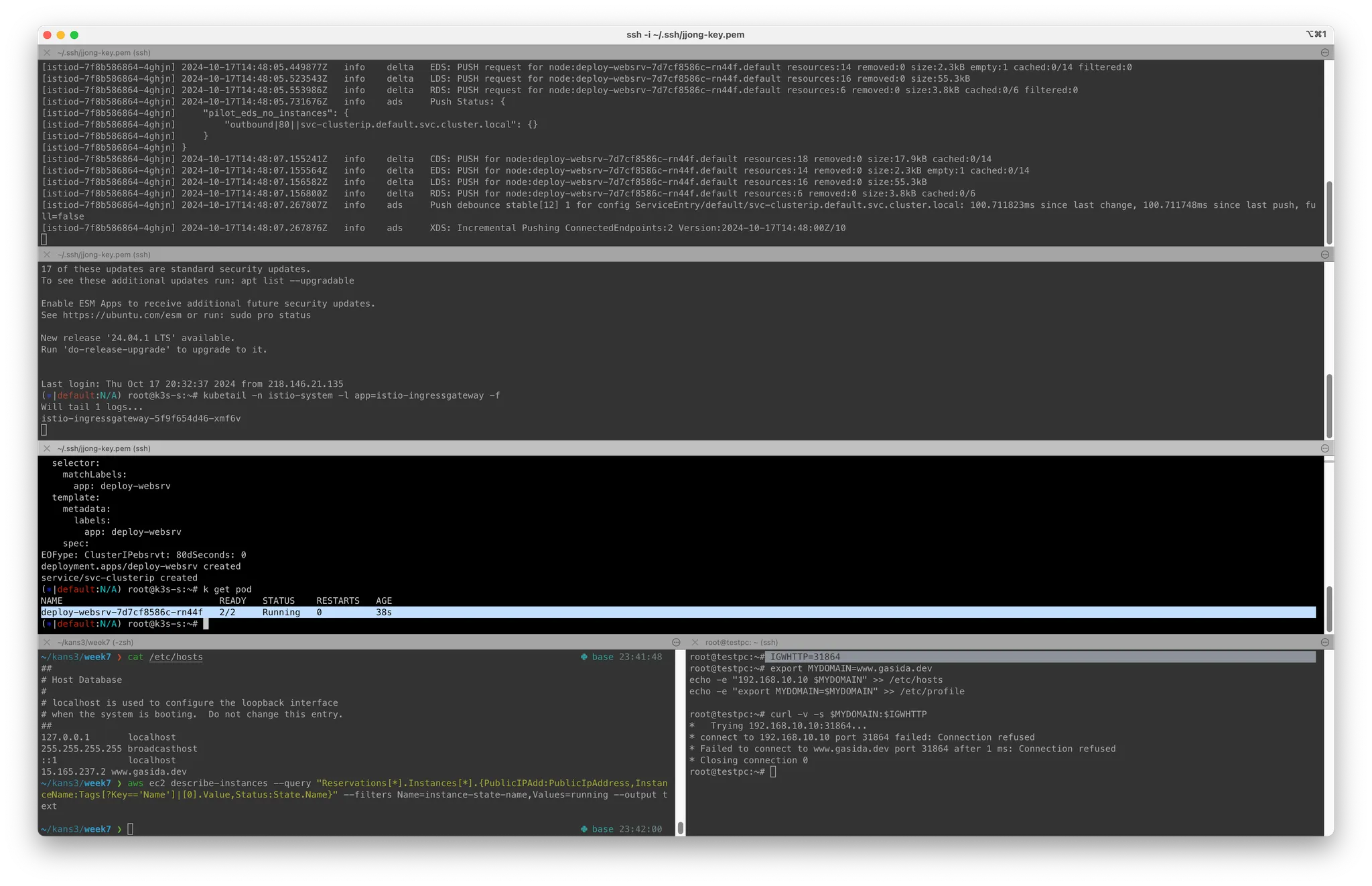Click '* Closing connection 0' line
The image size is (1372, 886).
click(x=748, y=760)
